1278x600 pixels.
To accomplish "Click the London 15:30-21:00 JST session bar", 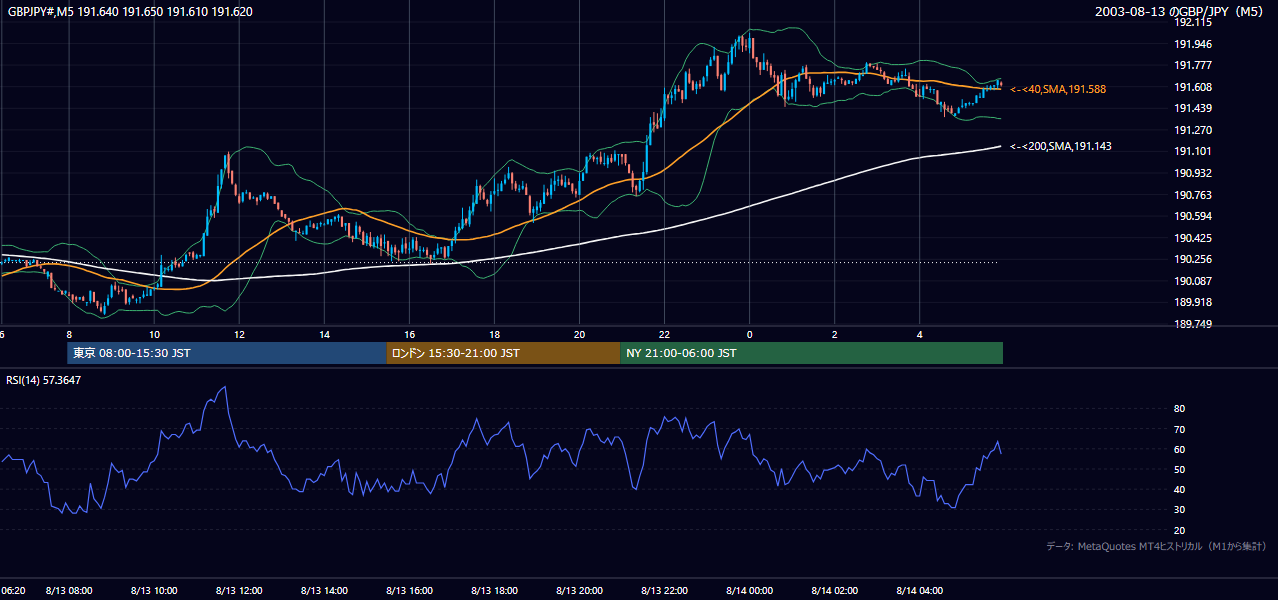I will point(503,353).
